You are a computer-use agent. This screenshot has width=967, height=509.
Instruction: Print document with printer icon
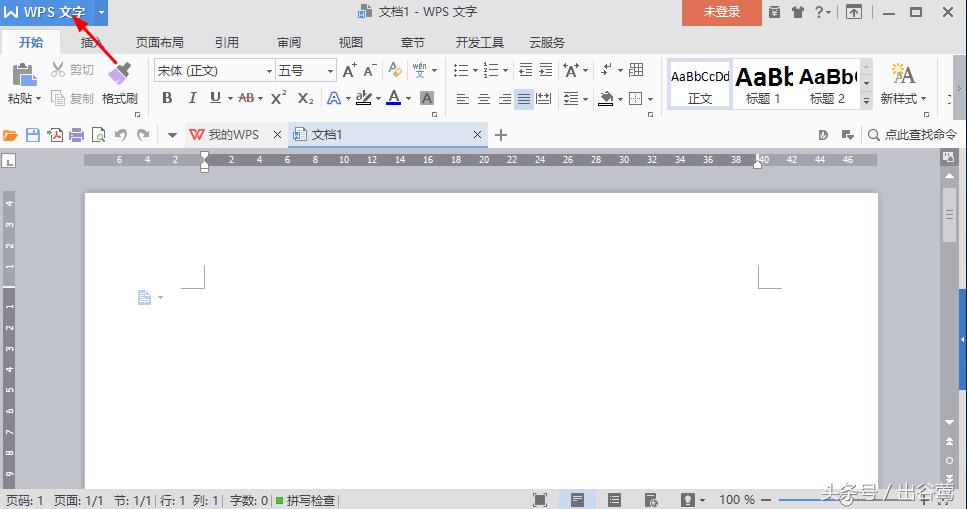coord(76,135)
